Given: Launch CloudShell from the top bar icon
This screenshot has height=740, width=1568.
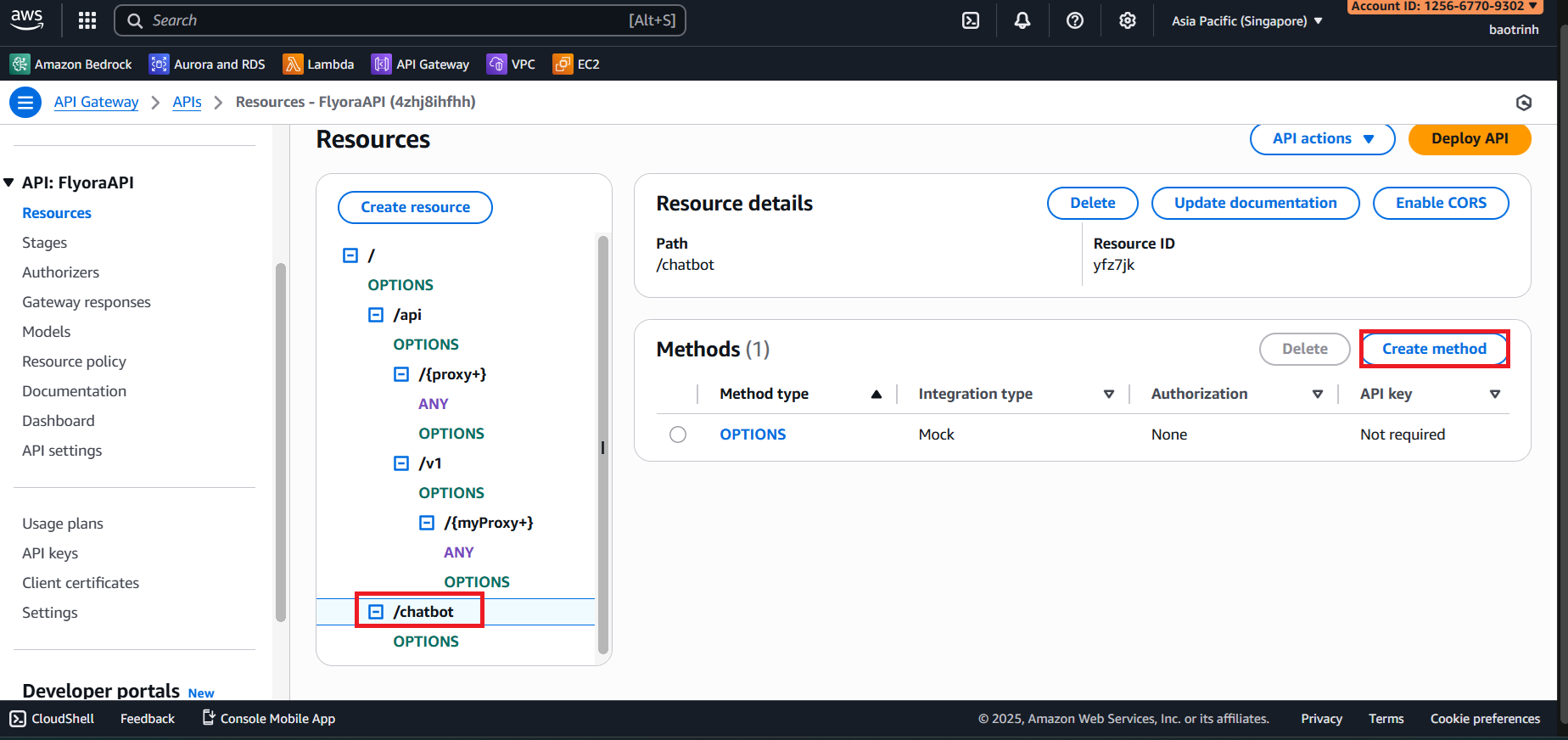Looking at the screenshot, I should (971, 20).
